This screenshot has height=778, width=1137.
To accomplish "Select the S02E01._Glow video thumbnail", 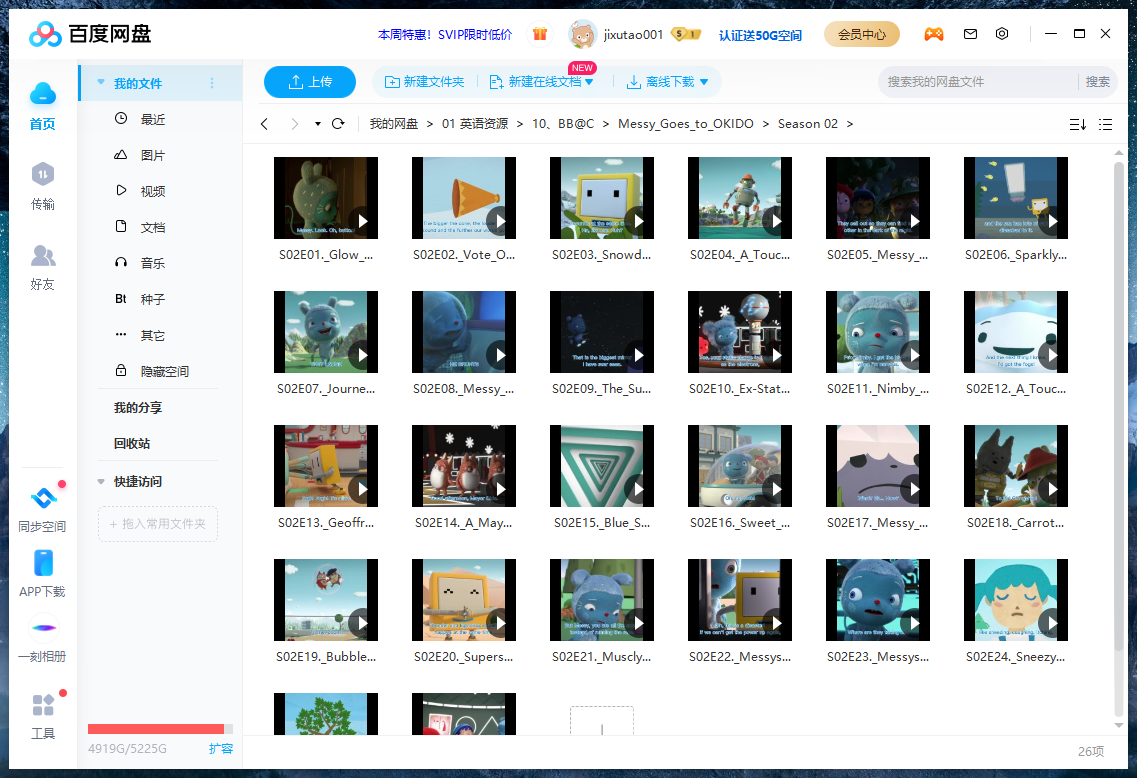I will pyautogui.click(x=326, y=198).
